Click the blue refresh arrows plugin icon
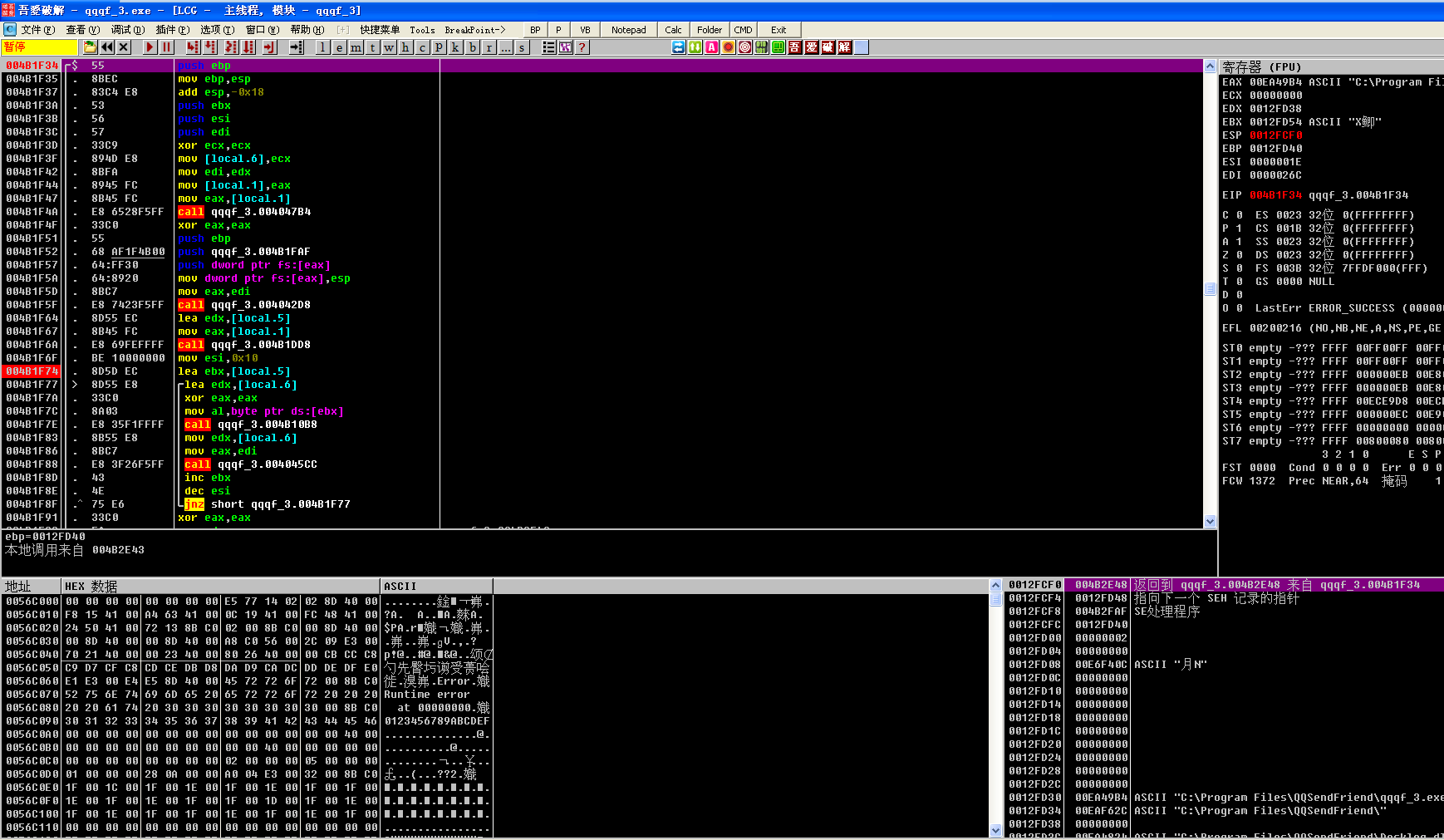Image resolution: width=1444 pixels, height=840 pixels. (678, 47)
